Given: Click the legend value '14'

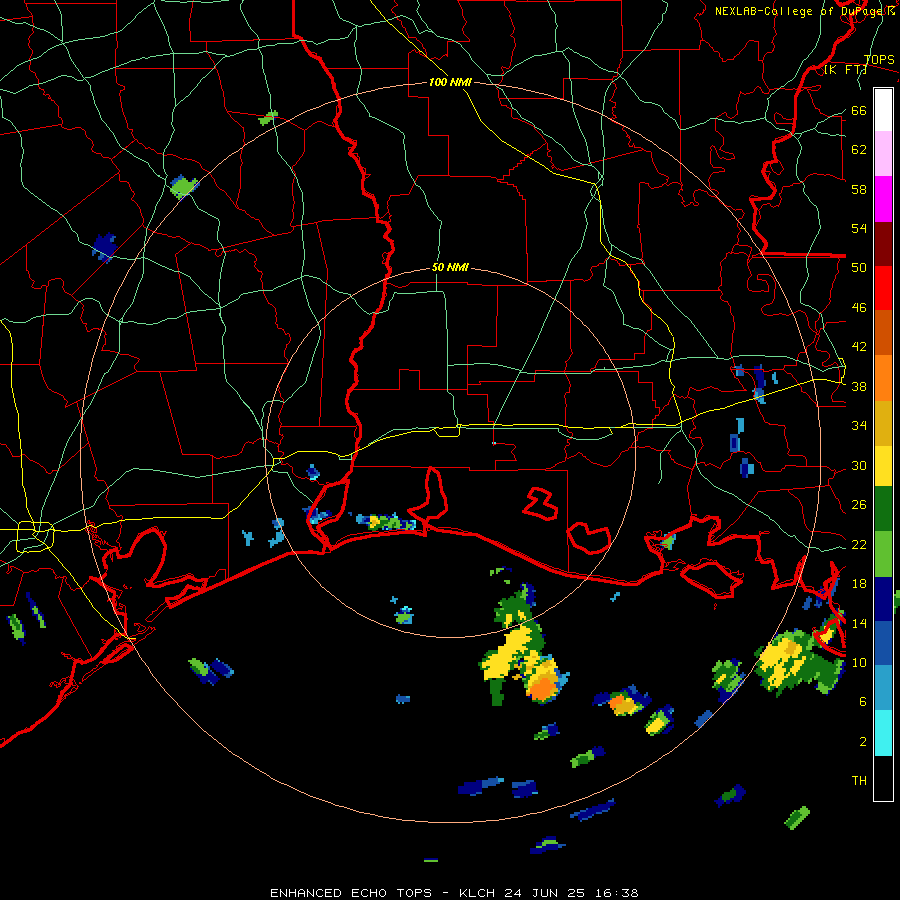Looking at the screenshot, I should pos(859,623).
